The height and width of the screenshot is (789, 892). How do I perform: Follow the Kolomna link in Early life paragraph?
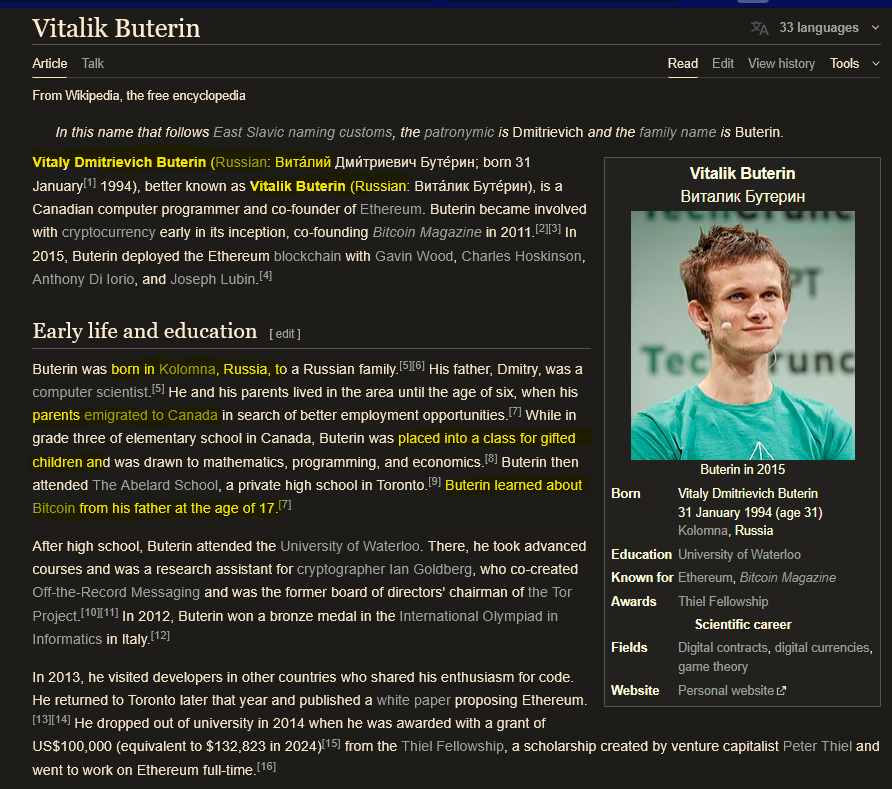[x=187, y=370]
